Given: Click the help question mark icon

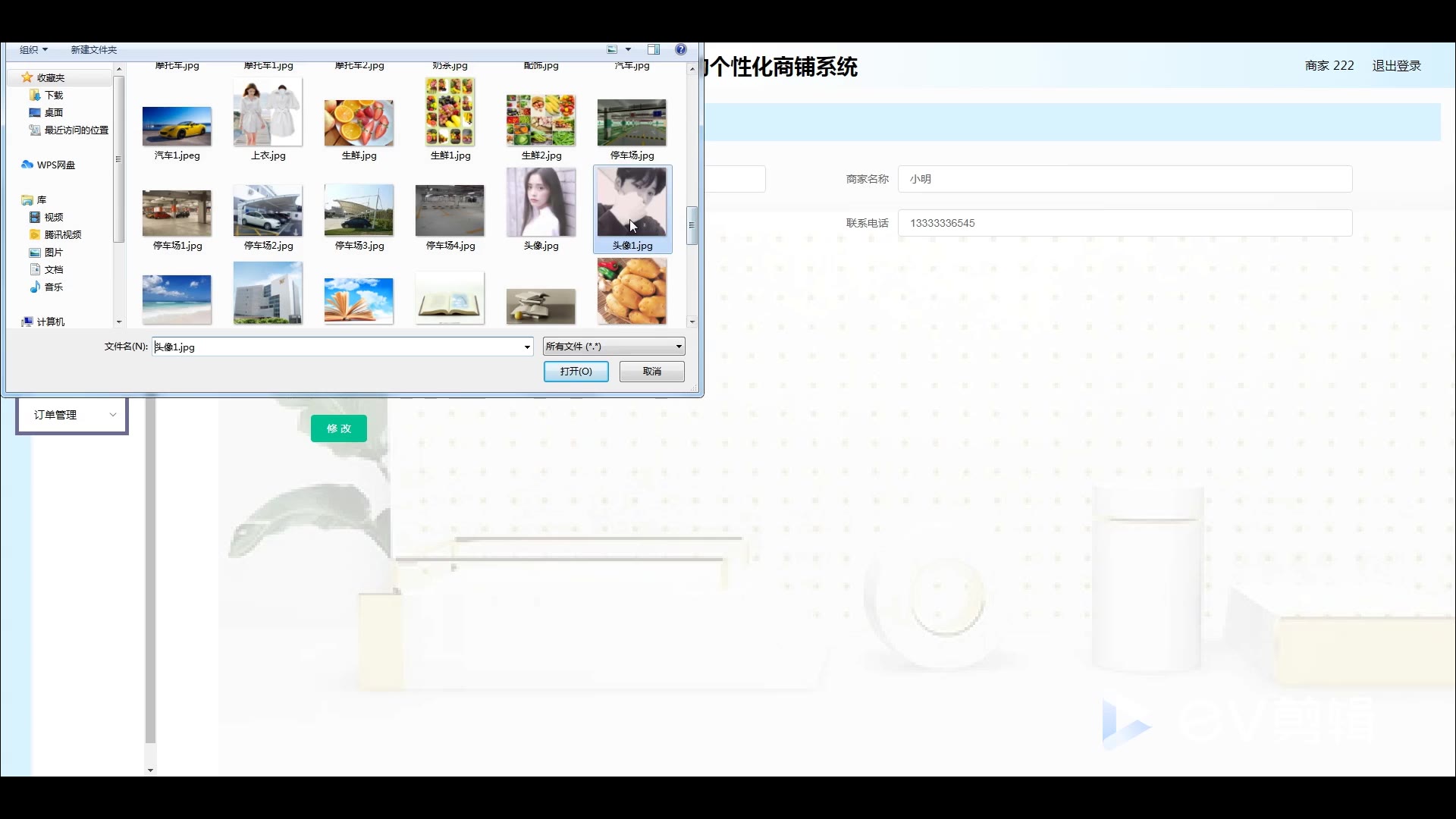Looking at the screenshot, I should coord(680,49).
